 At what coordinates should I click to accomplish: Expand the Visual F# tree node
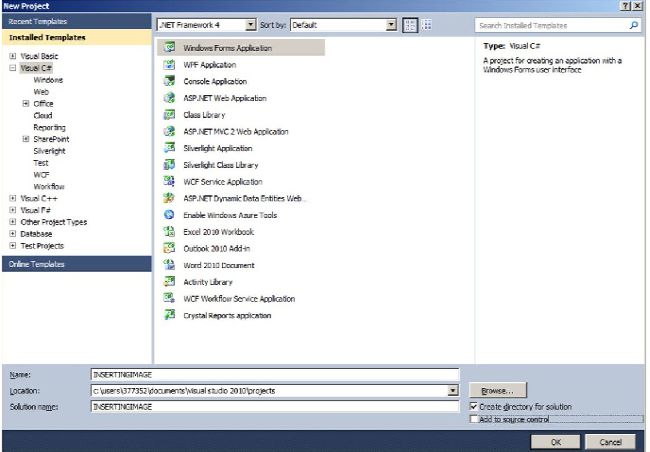coord(13,210)
